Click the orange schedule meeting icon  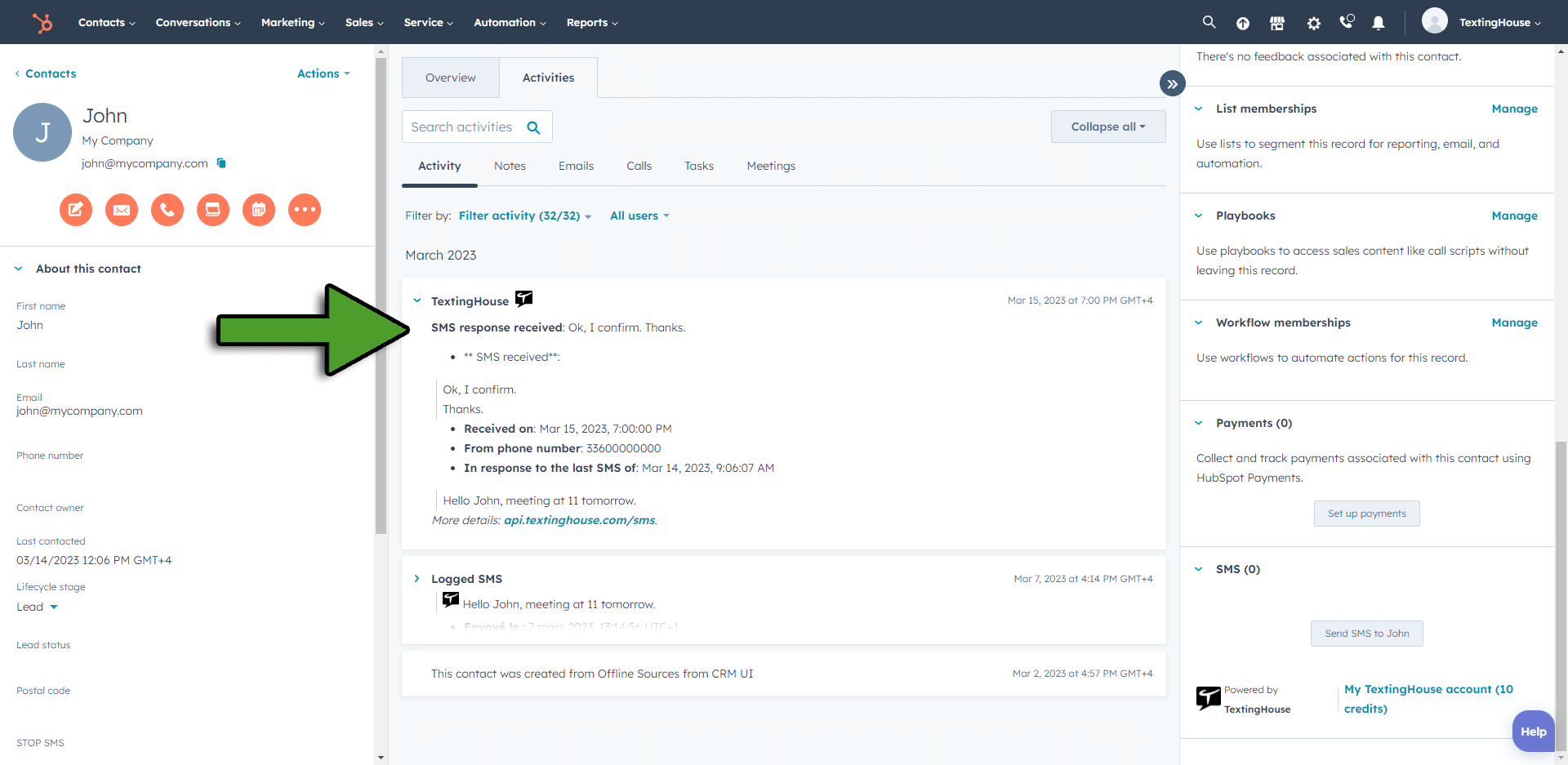(x=259, y=210)
